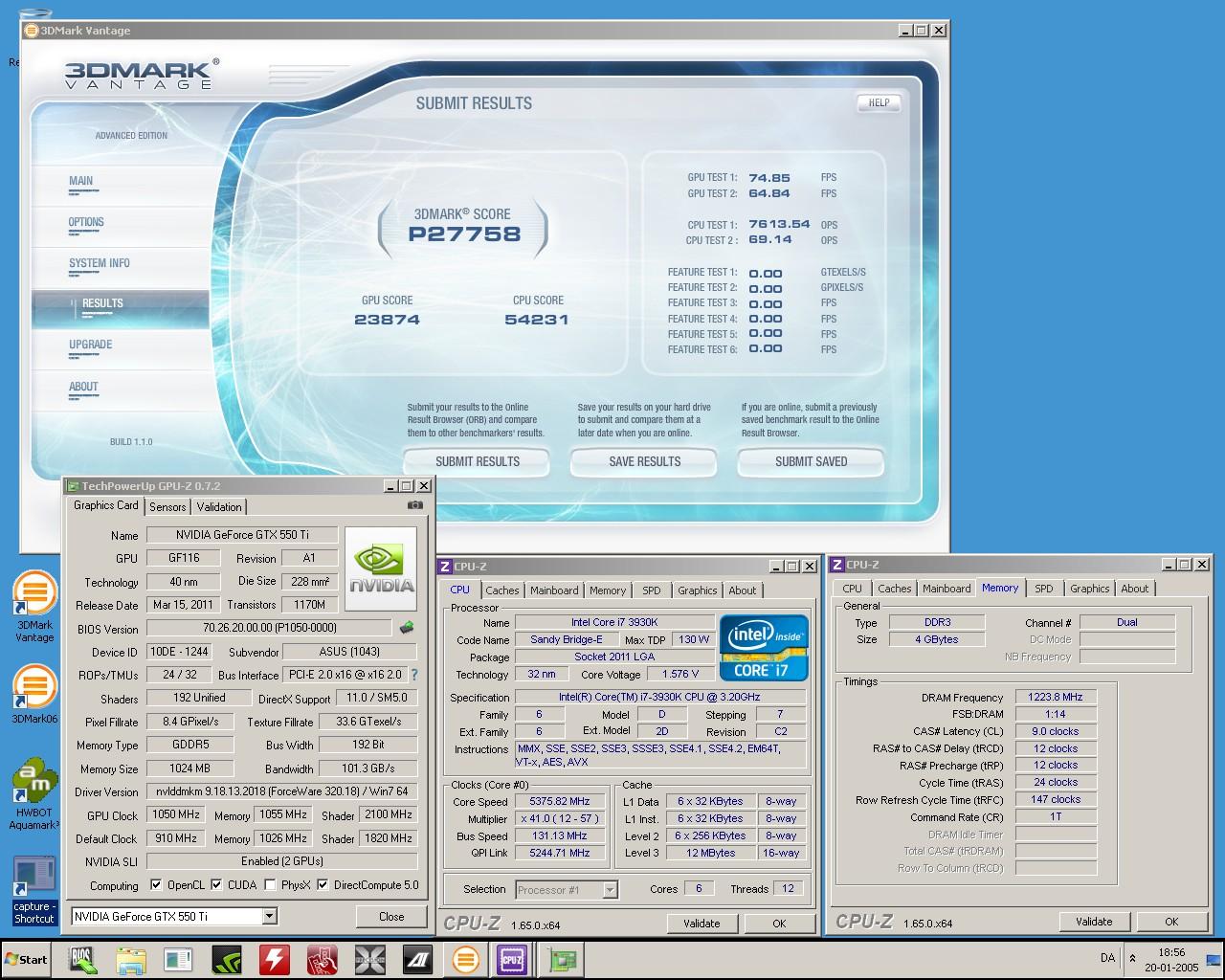Launch the HWBOT Aquamark3 desktop shortcut
1225x980 pixels.
[34, 795]
